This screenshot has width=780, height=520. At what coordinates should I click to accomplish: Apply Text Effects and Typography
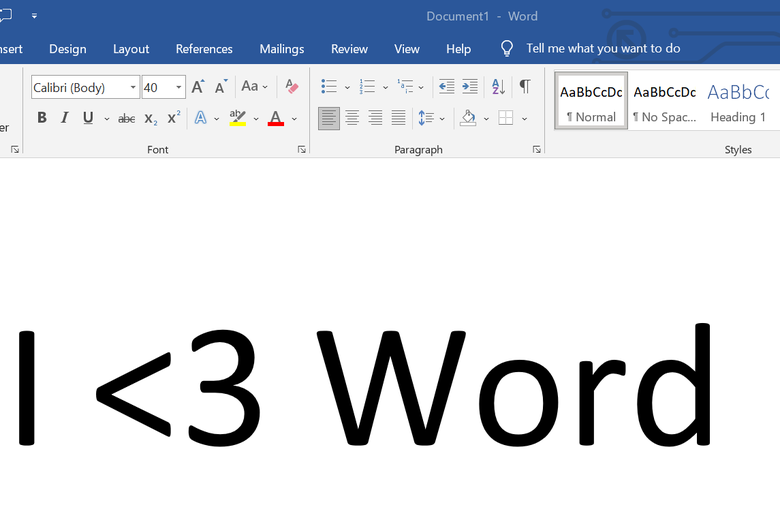[x=200, y=117]
